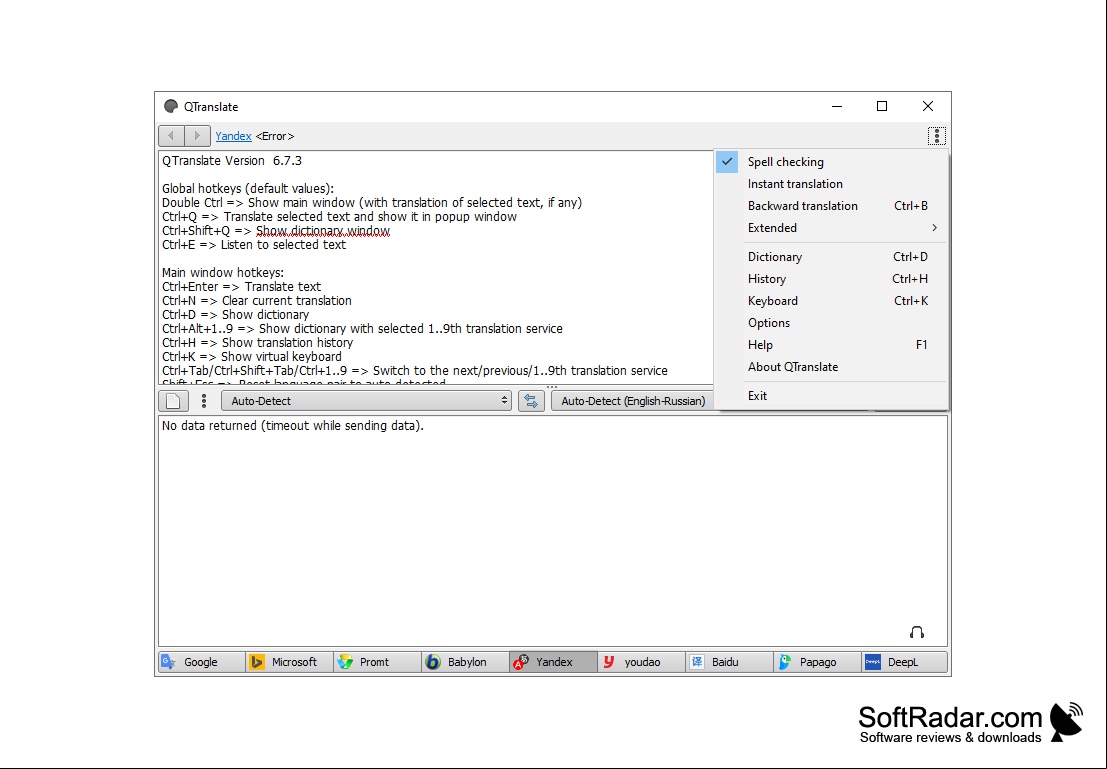Toggle the Spell checking menu option
Screen dimensions: 1107x769
point(831,162)
